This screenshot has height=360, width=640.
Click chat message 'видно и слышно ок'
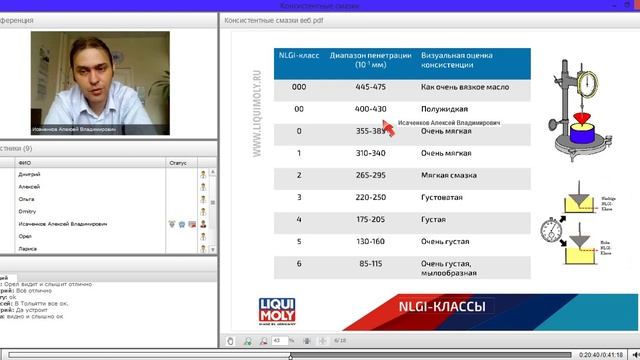pyautogui.click(x=35, y=316)
